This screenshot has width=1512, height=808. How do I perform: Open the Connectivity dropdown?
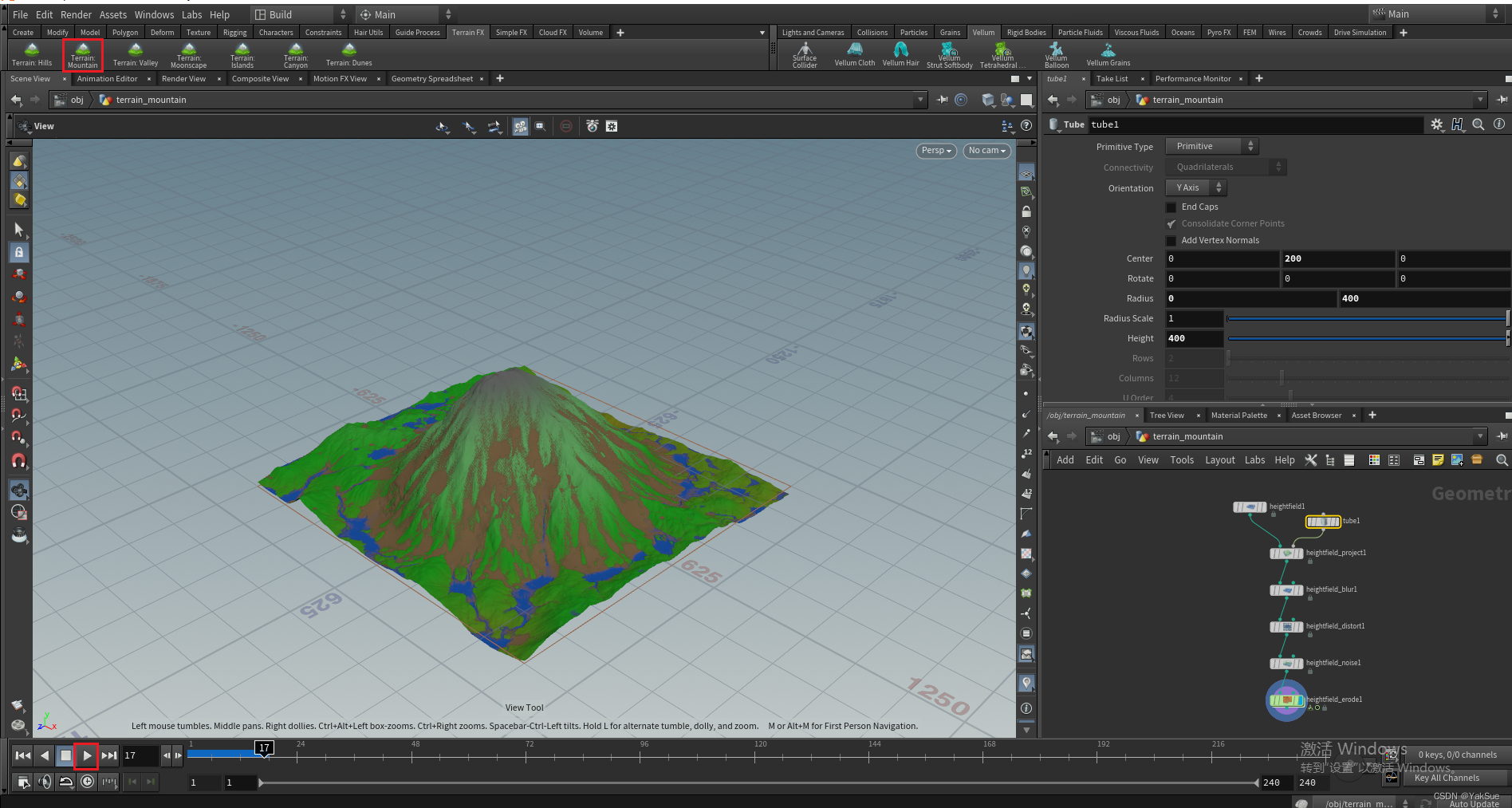(x=1227, y=167)
